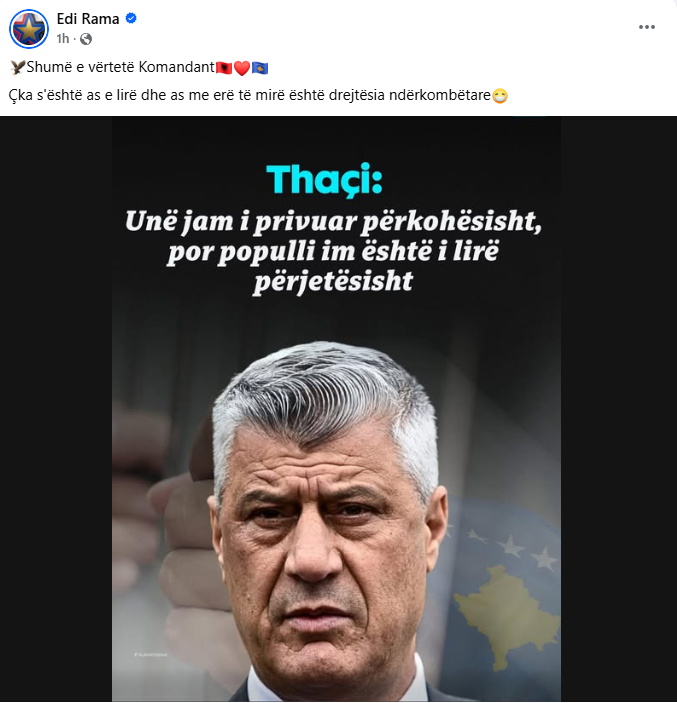Click the eagle emoji before Shumë
Viewport: 677px width, 703px height.
(x=17, y=67)
